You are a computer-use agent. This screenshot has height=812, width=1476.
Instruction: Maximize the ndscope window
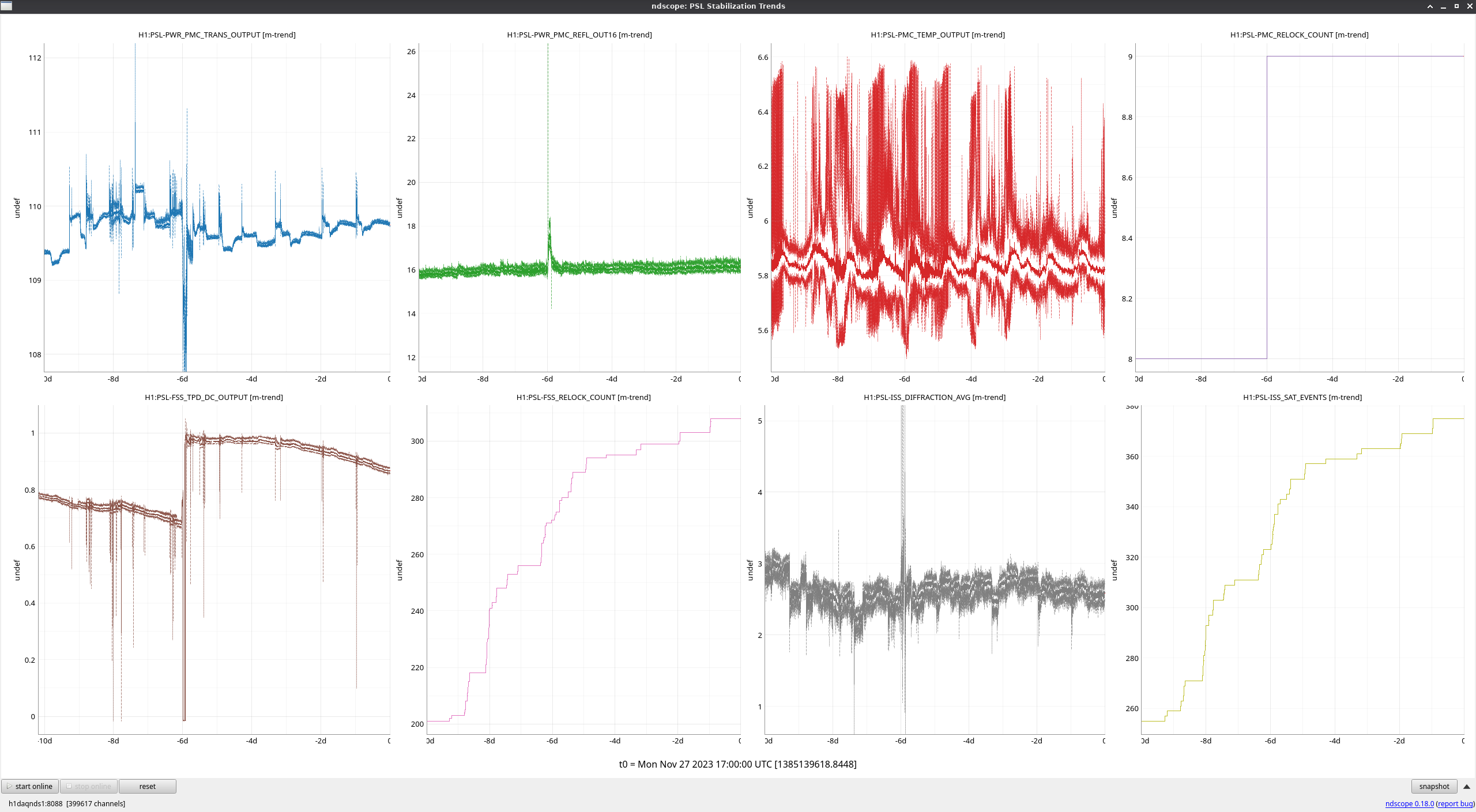[1456, 6]
